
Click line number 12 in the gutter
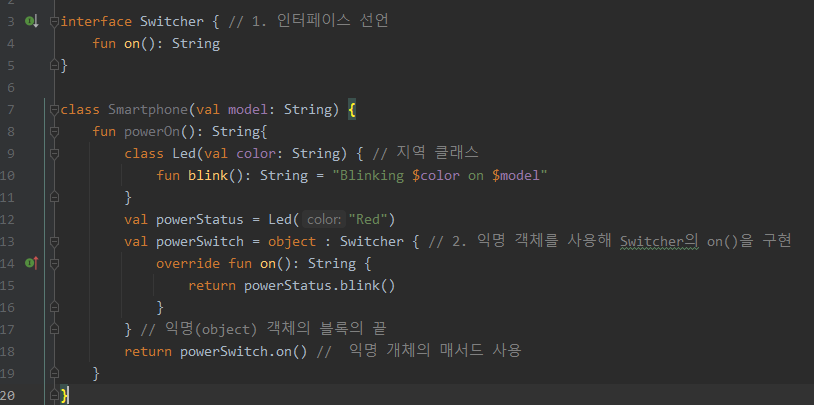8,220
